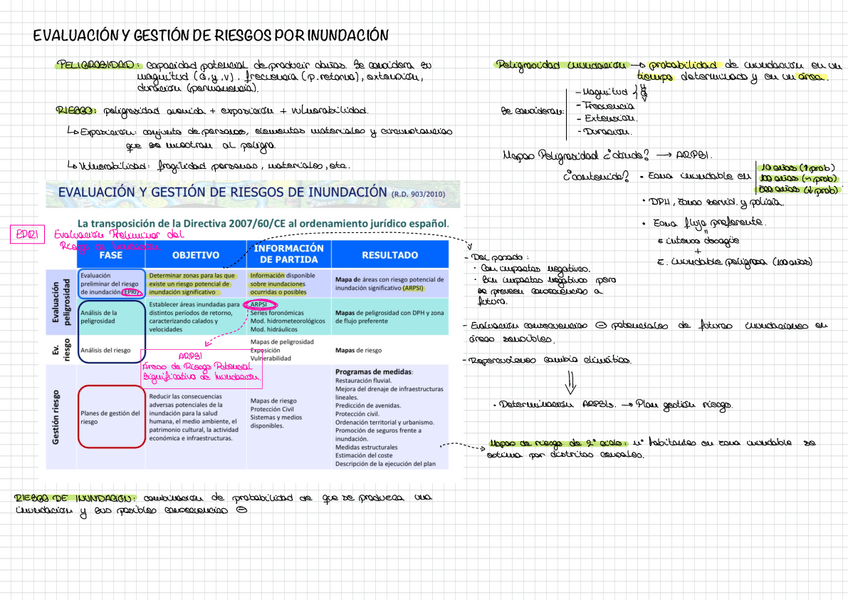Click the double down arrow in right notes
The height and width of the screenshot is (600, 848).
click(571, 381)
